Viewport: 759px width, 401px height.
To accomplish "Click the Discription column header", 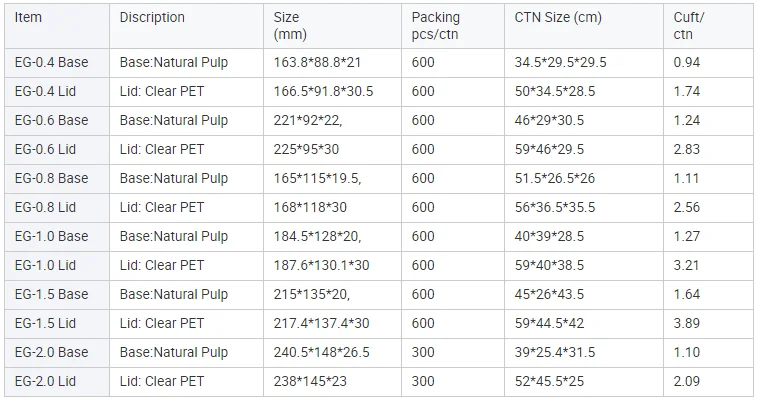I will [152, 17].
